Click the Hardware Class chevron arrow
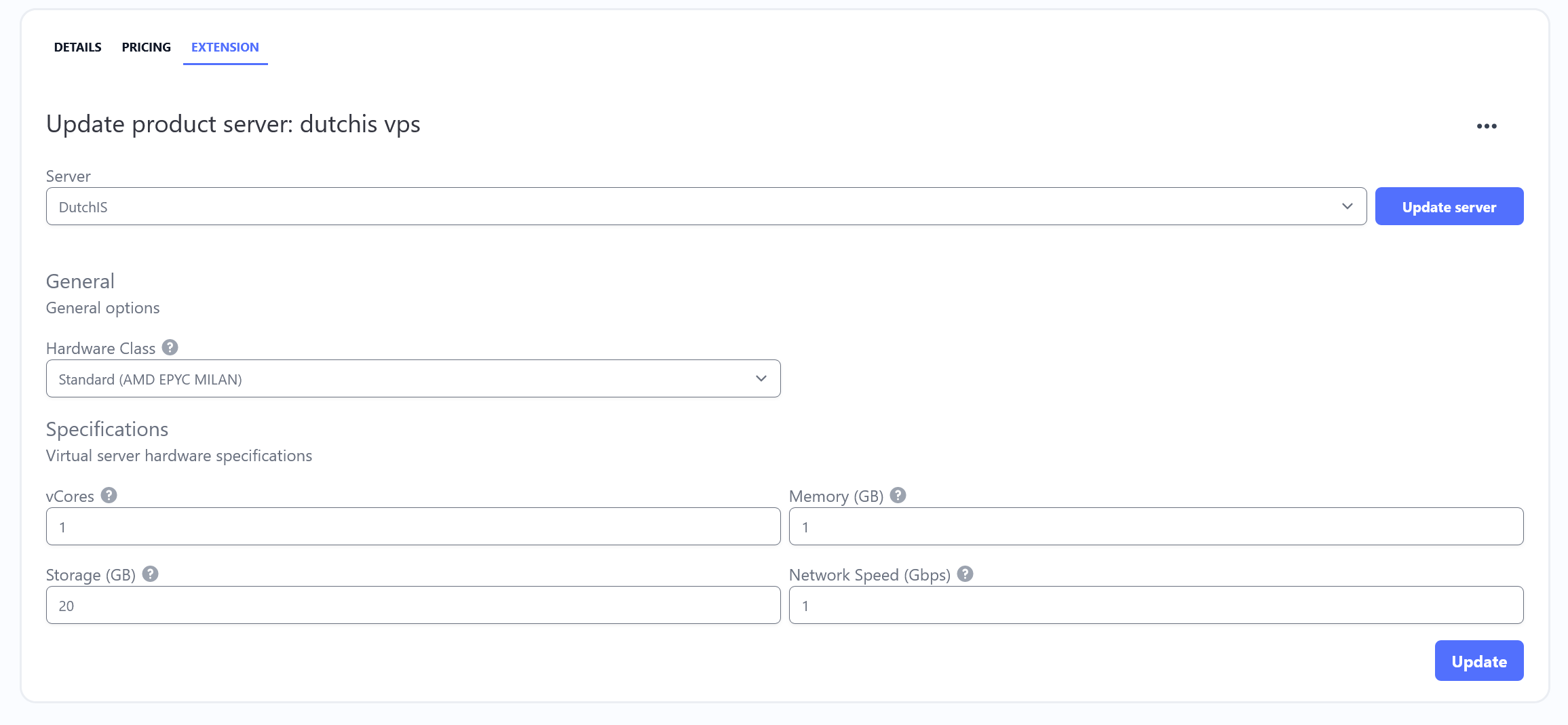This screenshot has height=725, width=1568. [761, 378]
